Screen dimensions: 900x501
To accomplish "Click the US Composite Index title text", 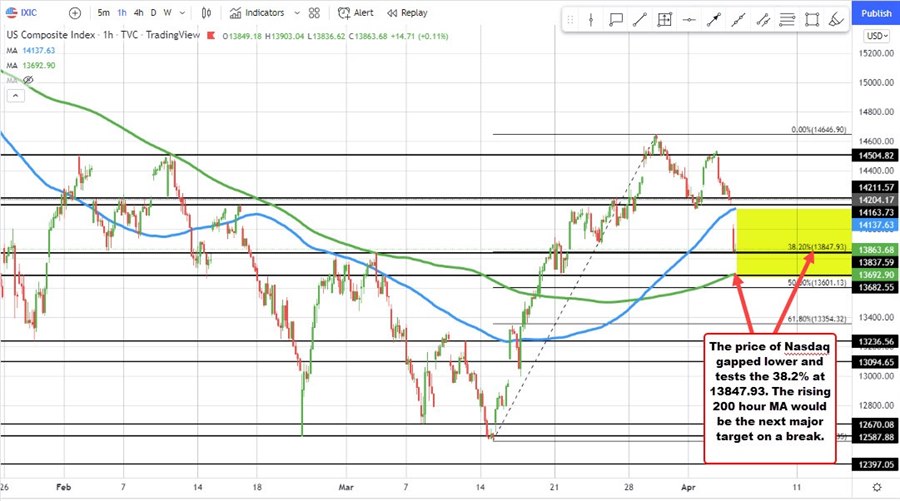I will (51, 35).
